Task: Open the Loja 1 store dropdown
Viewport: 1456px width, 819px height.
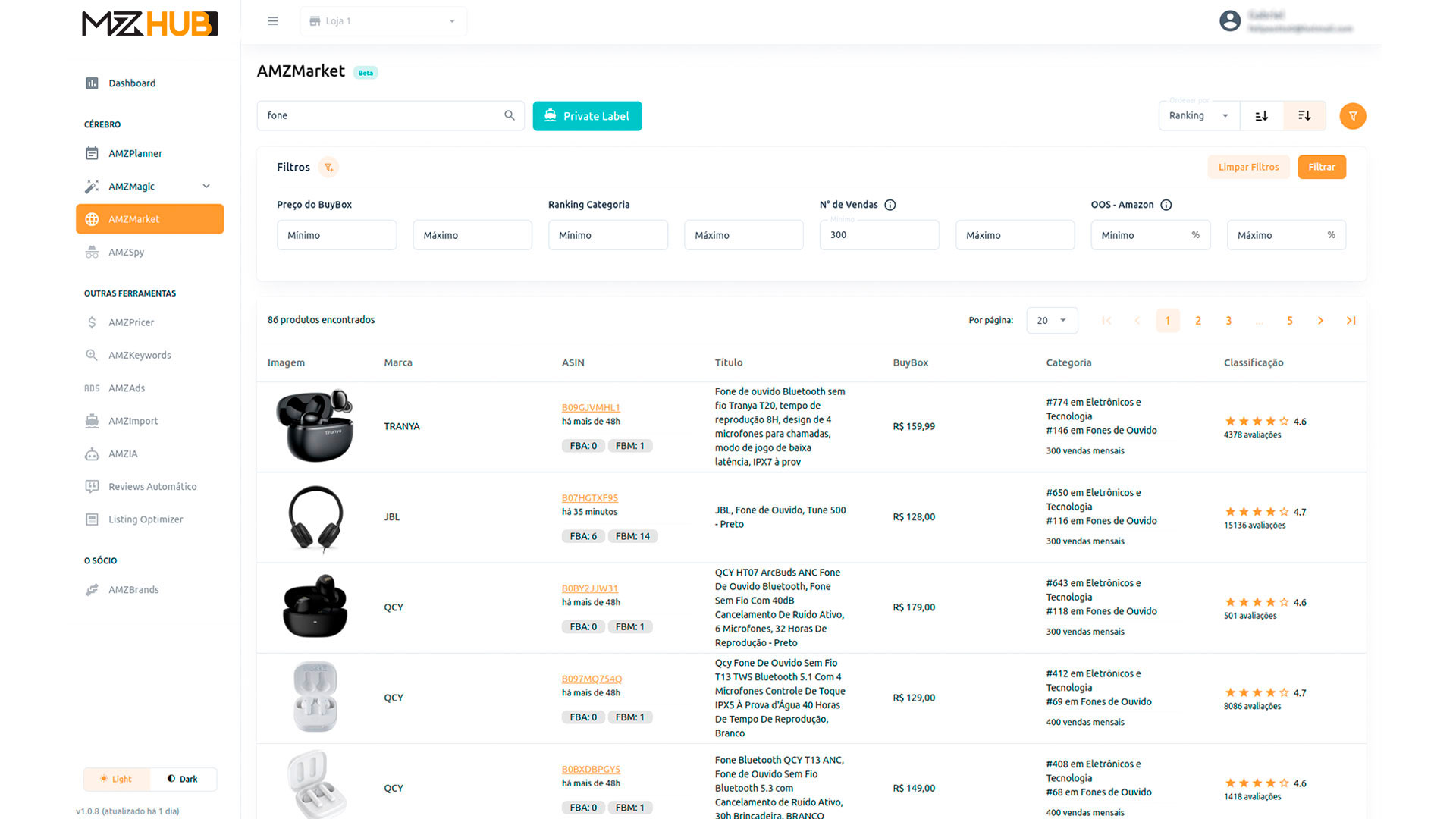Action: 383,21
